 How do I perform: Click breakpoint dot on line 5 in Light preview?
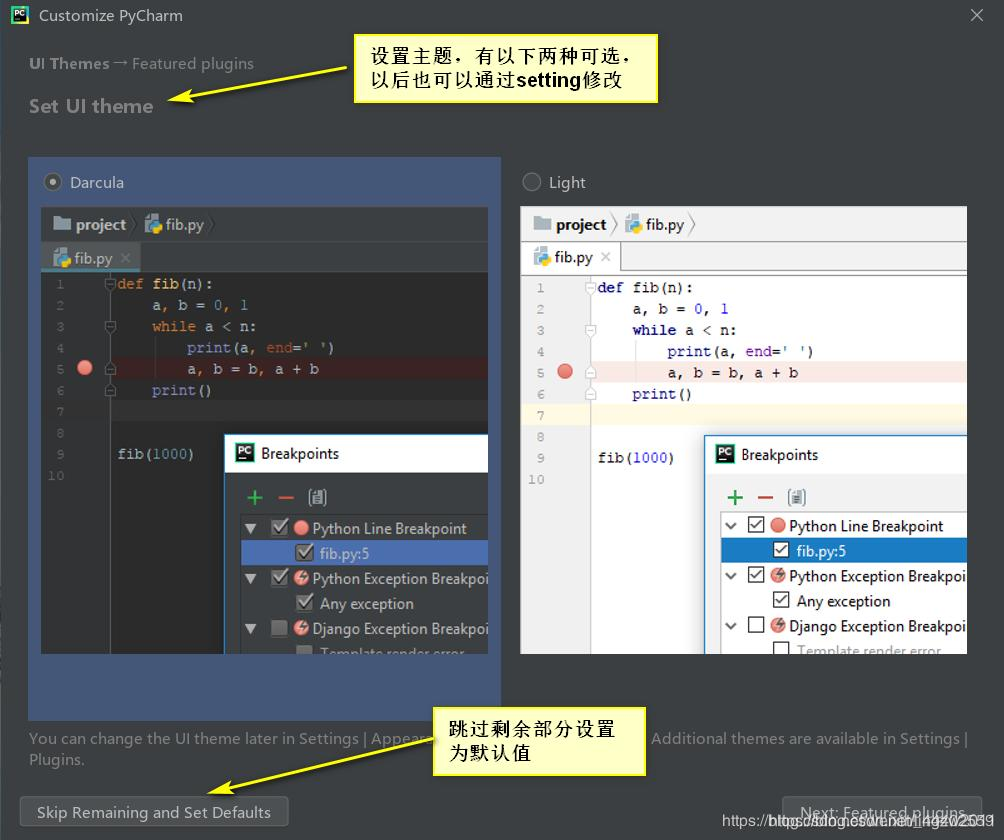click(565, 371)
